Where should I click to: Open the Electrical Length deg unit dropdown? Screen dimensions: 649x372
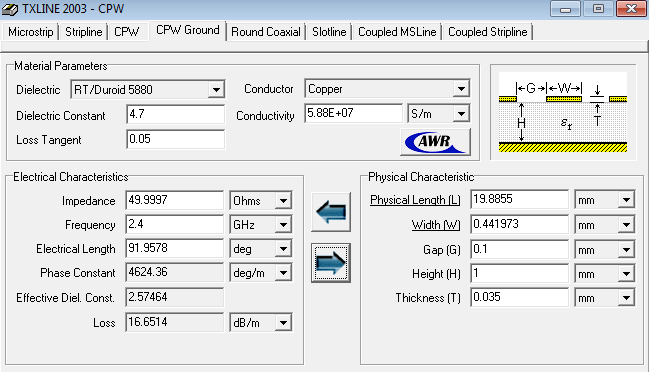(x=283, y=249)
